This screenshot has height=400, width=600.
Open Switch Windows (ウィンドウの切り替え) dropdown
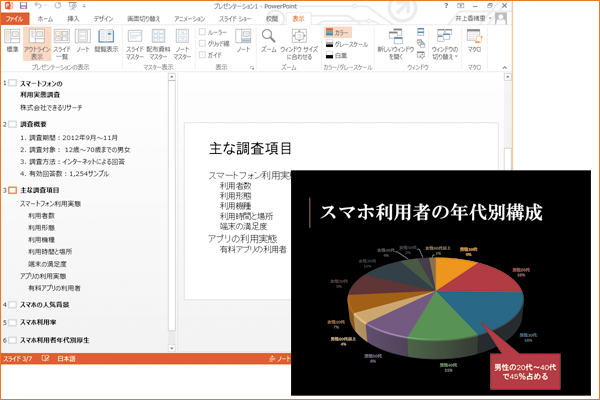(x=445, y=44)
